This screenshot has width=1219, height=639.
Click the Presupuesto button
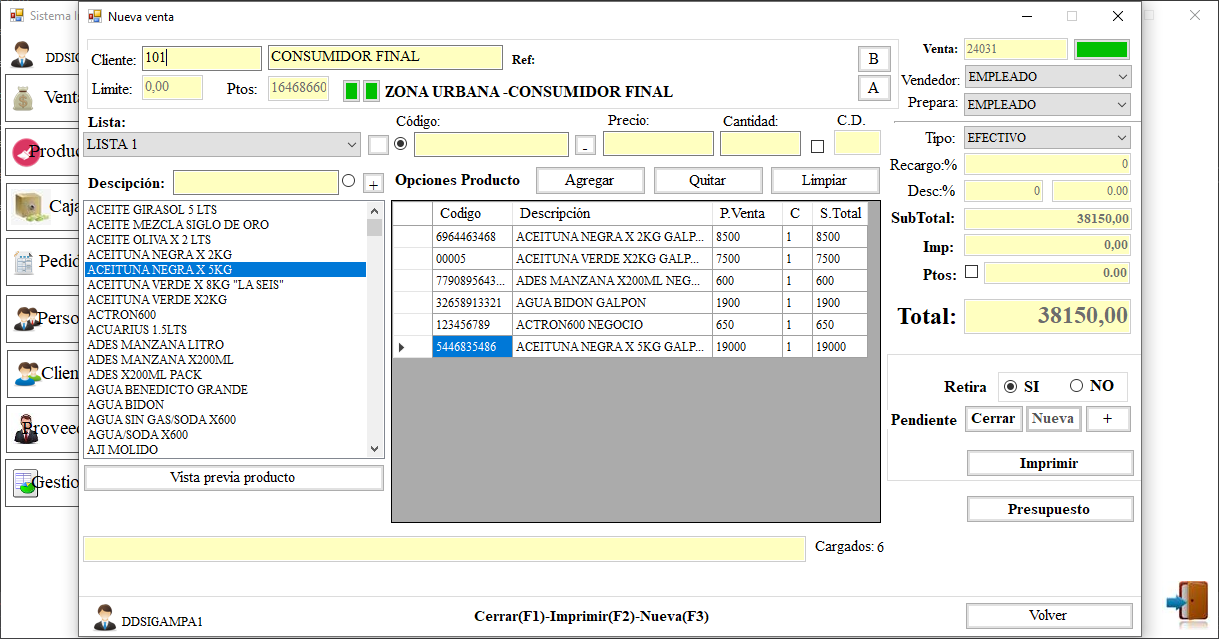(x=1049, y=509)
